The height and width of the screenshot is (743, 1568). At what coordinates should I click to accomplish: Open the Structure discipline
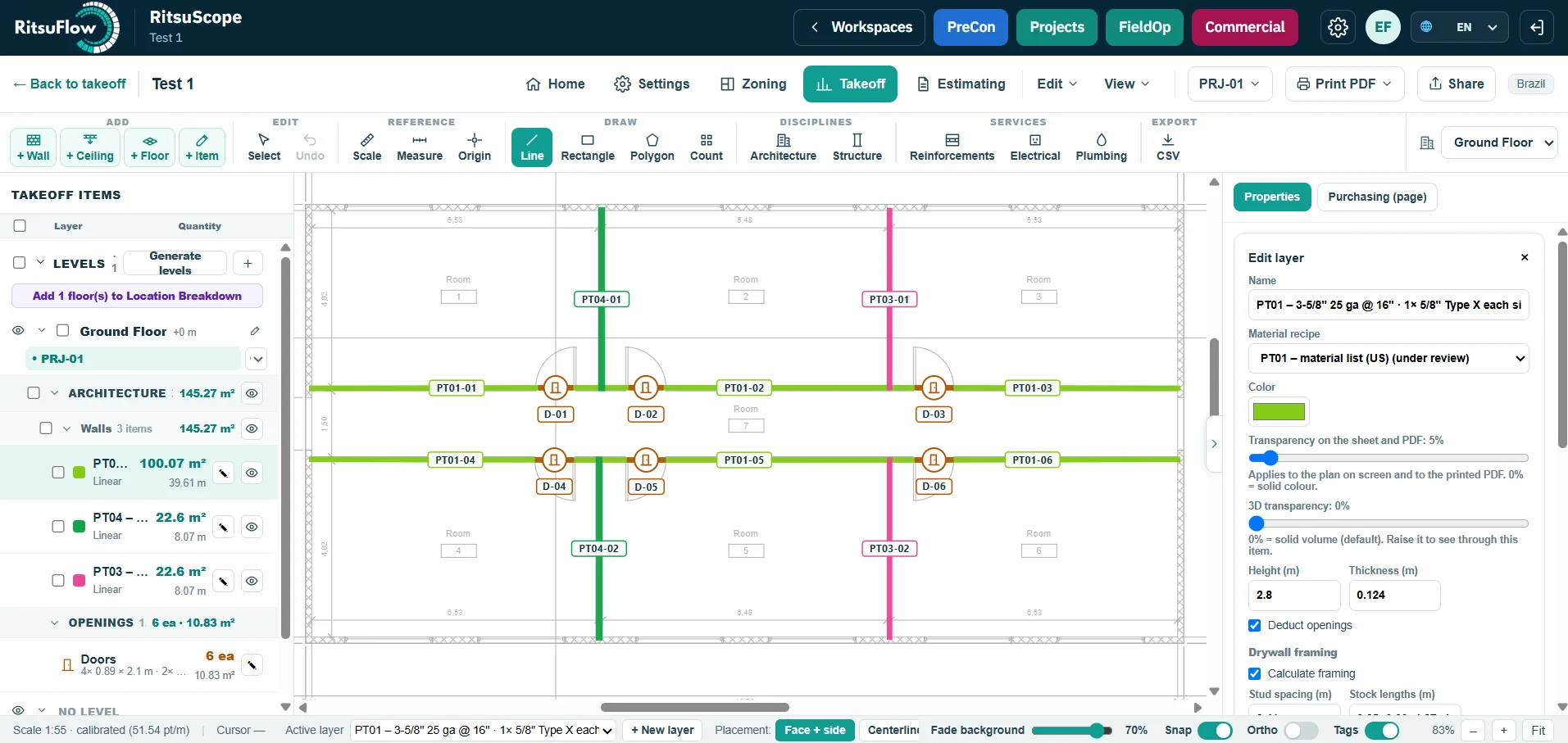(x=857, y=147)
